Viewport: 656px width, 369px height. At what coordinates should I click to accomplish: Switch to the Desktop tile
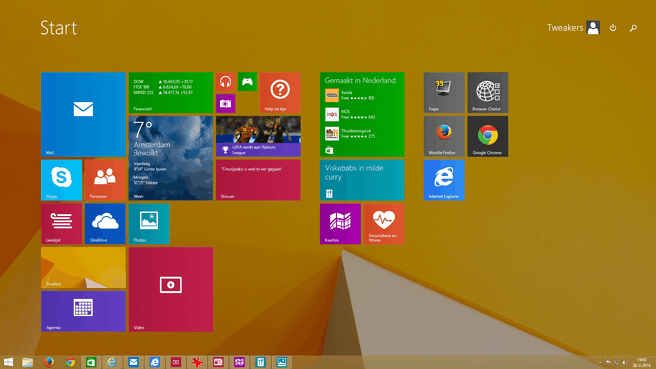pos(83,267)
